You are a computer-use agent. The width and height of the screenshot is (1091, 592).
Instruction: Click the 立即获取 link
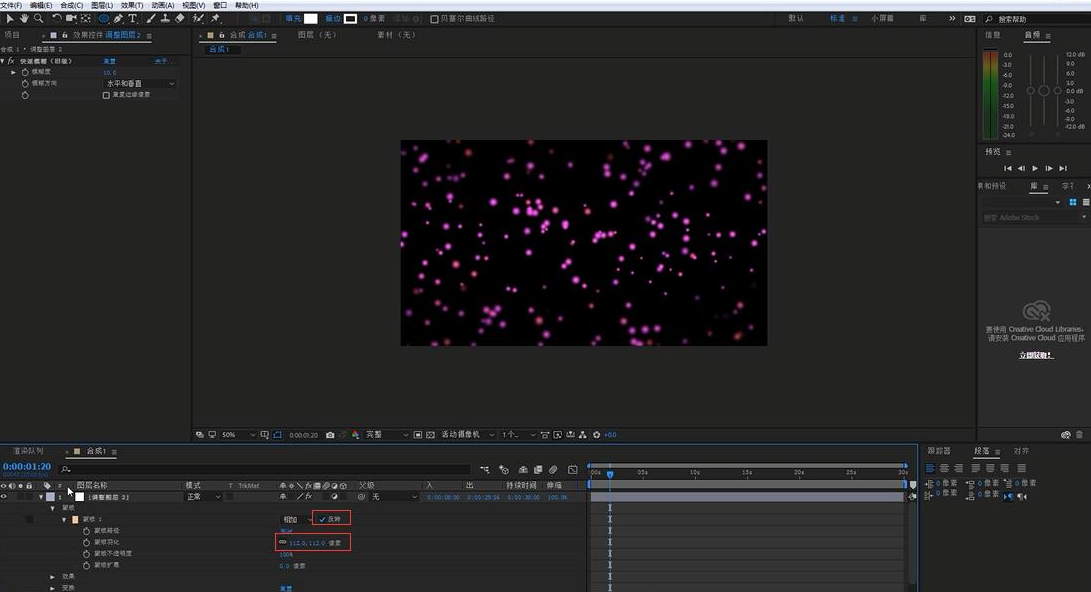click(1036, 355)
